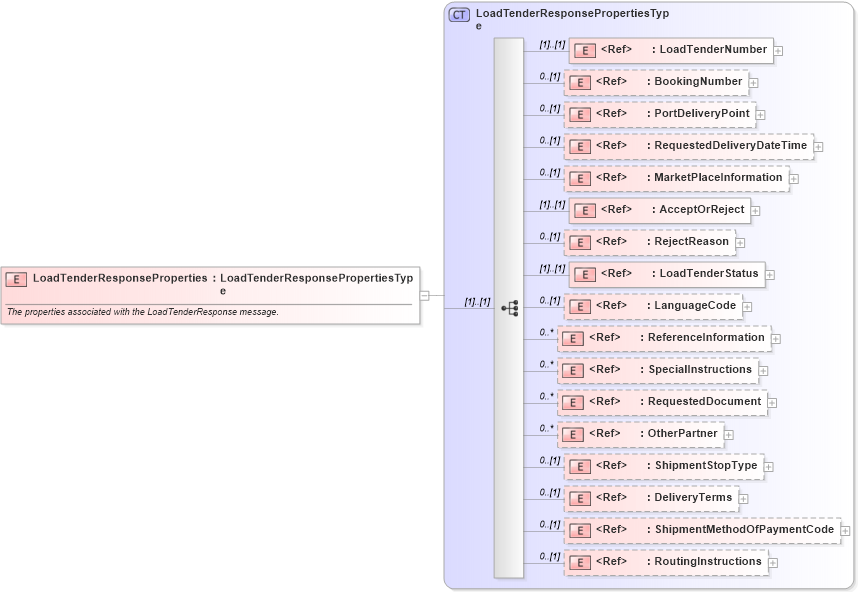Viewport: 858px width, 592px height.
Task: Click the E icon next to OtherPartner
Action: pos(573,434)
